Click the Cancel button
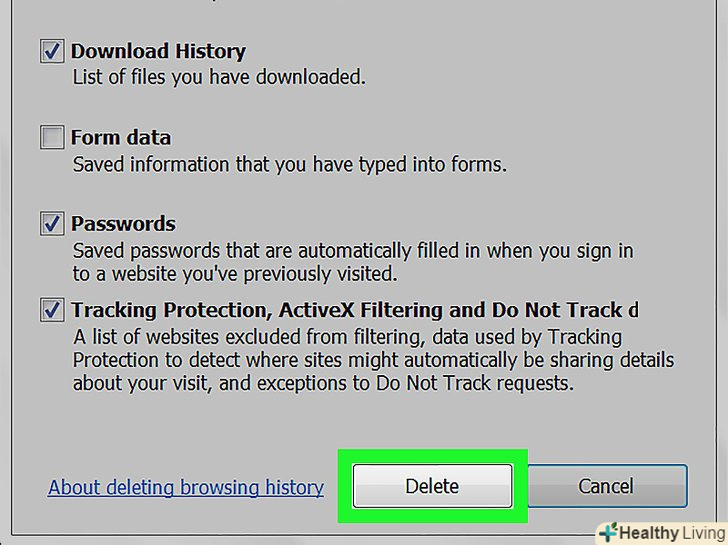 coord(606,487)
